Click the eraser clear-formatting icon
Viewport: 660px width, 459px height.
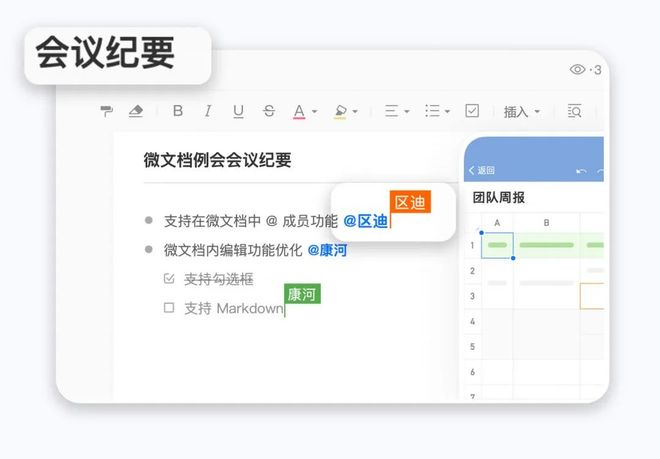coord(137,111)
